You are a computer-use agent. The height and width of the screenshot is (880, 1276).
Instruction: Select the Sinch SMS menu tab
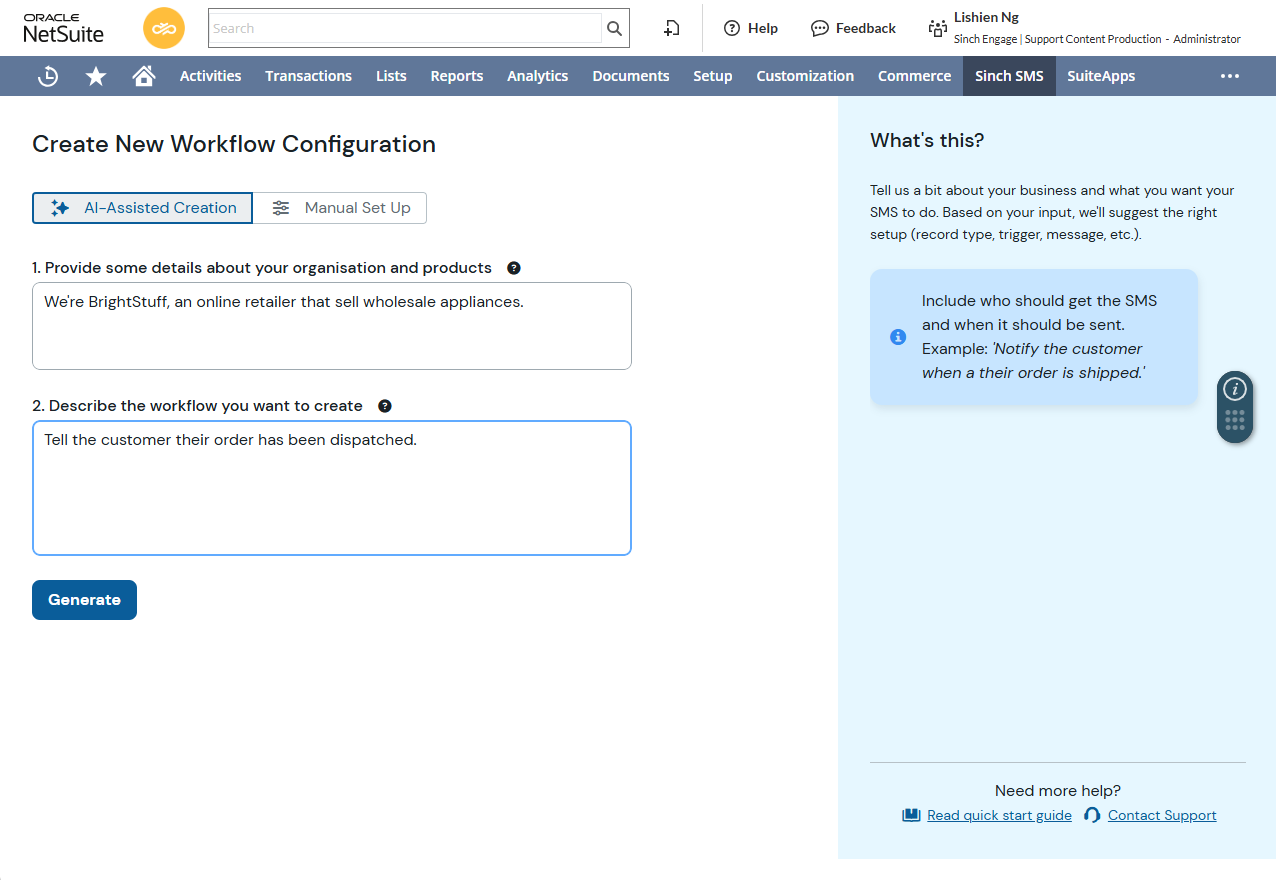1009,76
